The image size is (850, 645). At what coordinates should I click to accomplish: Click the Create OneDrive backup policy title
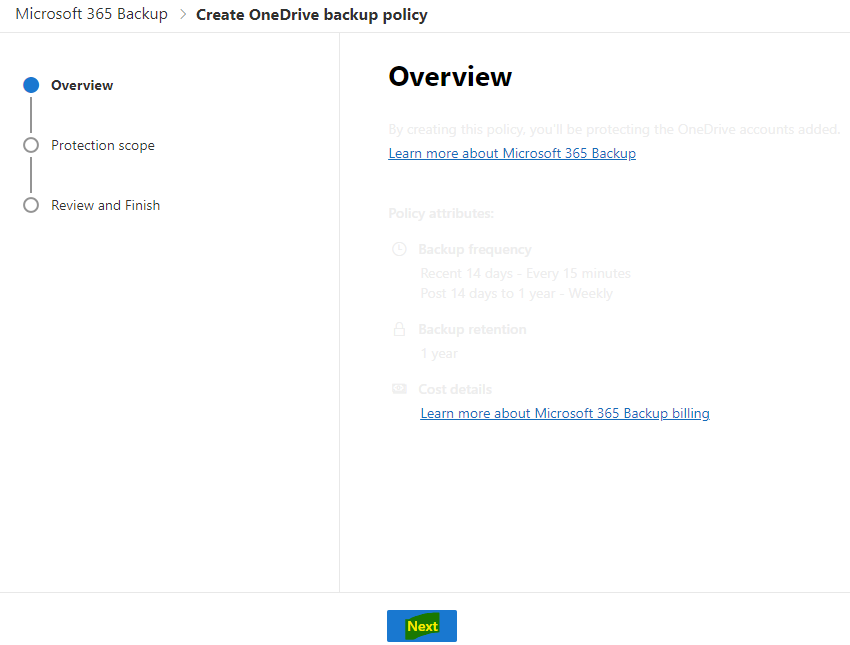pos(312,15)
